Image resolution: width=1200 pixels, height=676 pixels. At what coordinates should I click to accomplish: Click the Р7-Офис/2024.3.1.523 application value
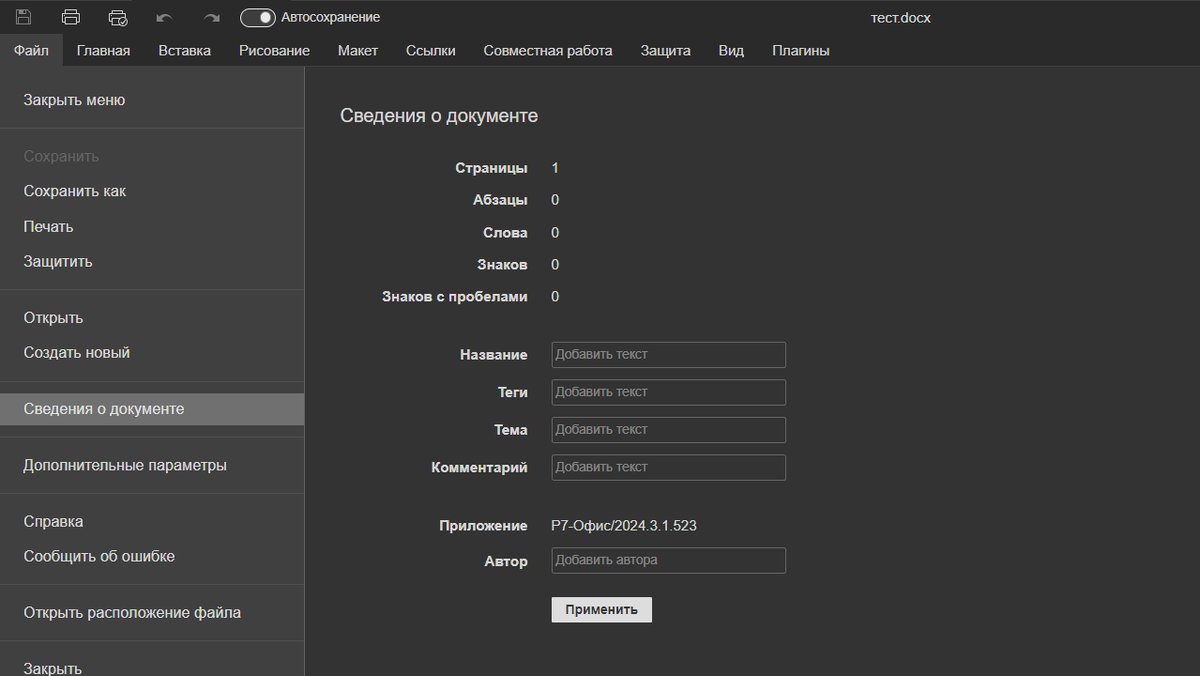click(624, 525)
